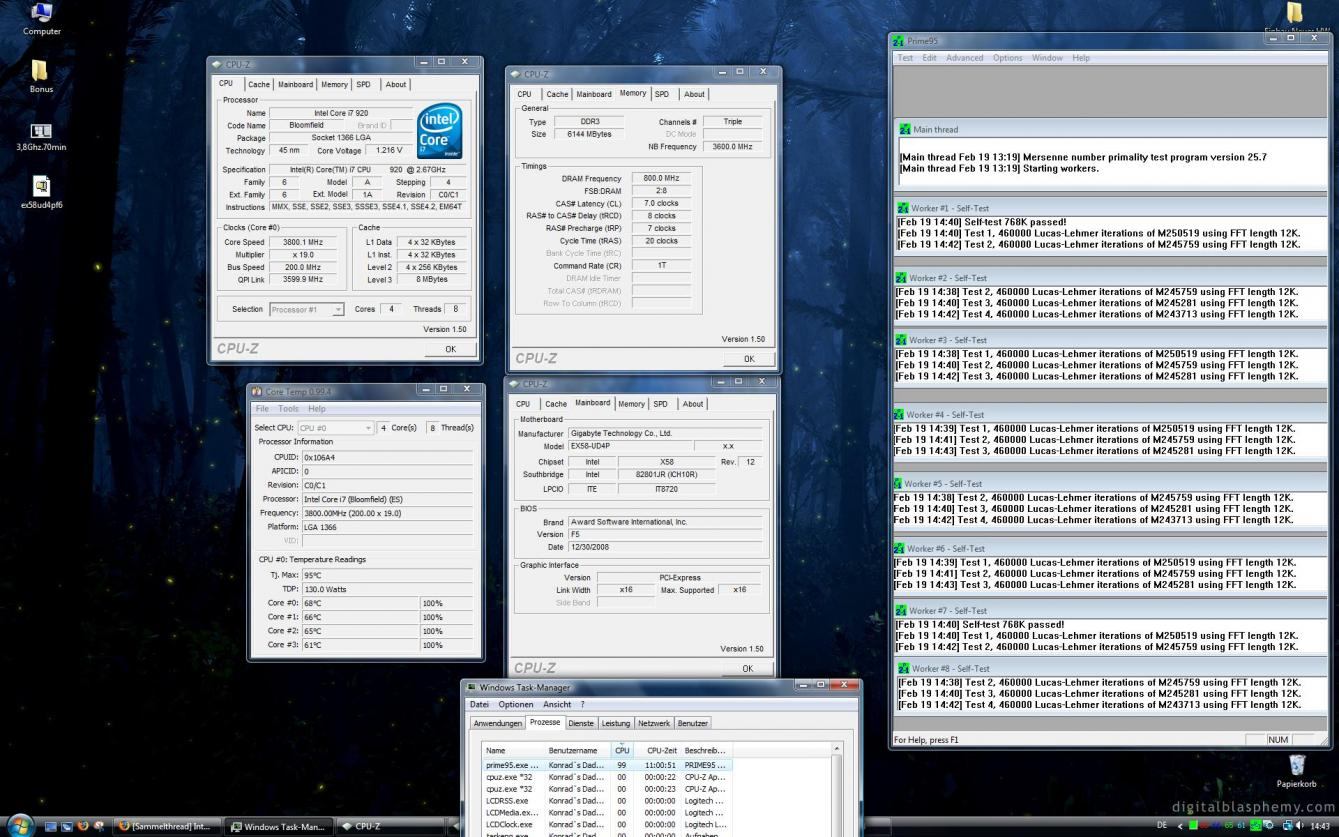Open the Test menu in Prime95

pyautogui.click(x=905, y=58)
